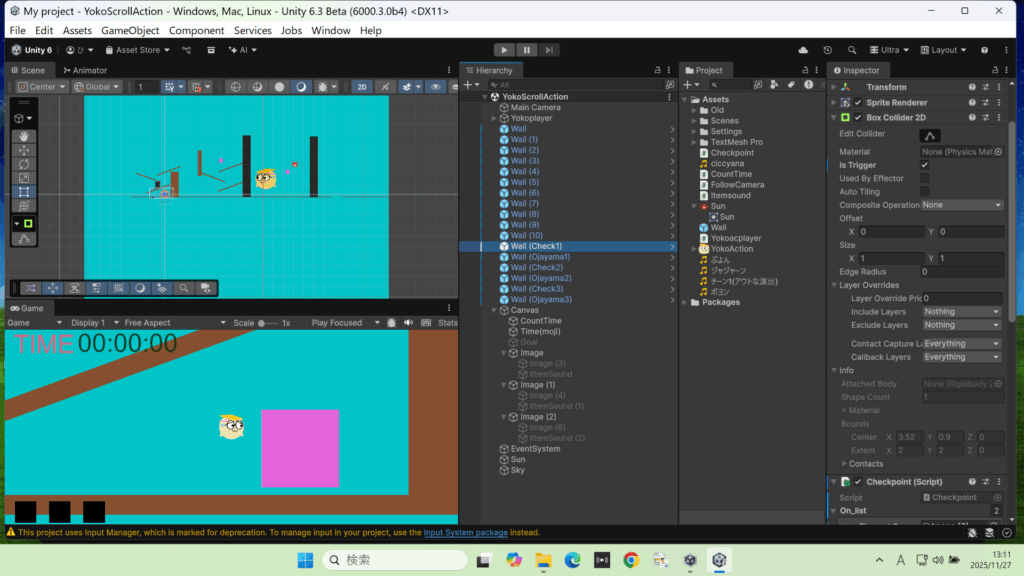This screenshot has width=1024, height=576.
Task: Click the Unity Cloud icon
Action: click(803, 50)
